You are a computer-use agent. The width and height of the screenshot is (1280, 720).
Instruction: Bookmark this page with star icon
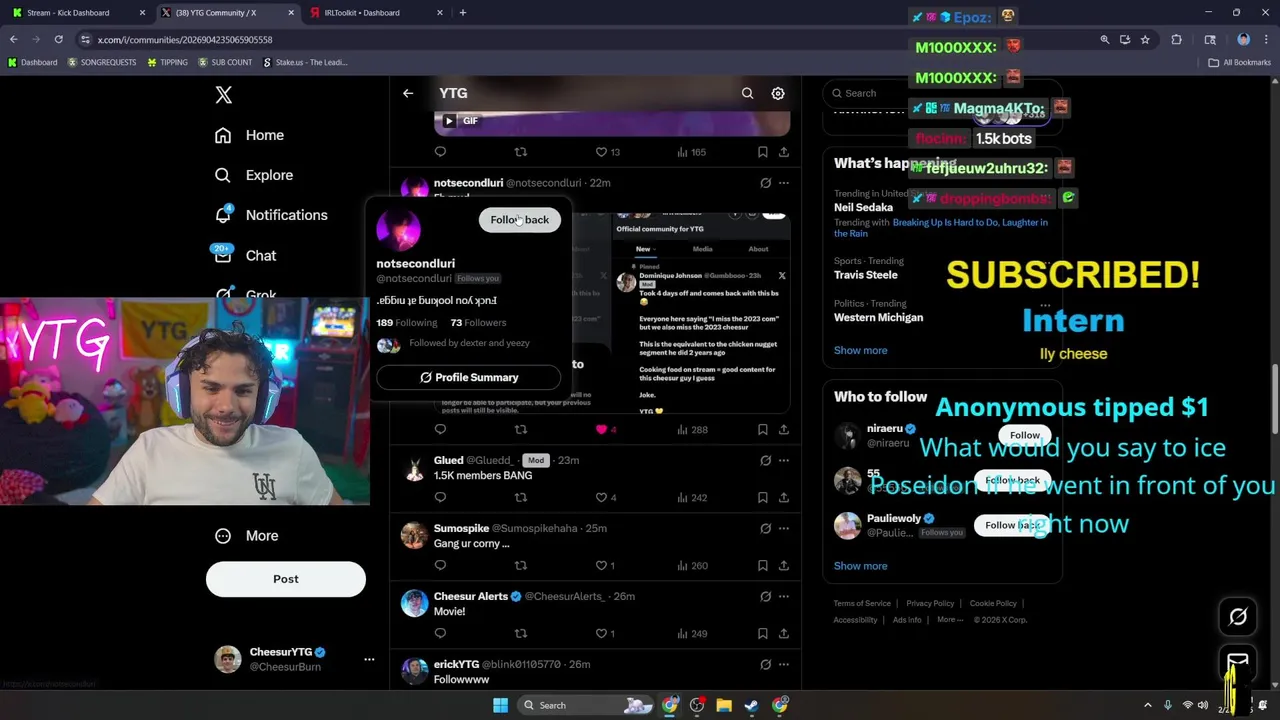click(1145, 39)
